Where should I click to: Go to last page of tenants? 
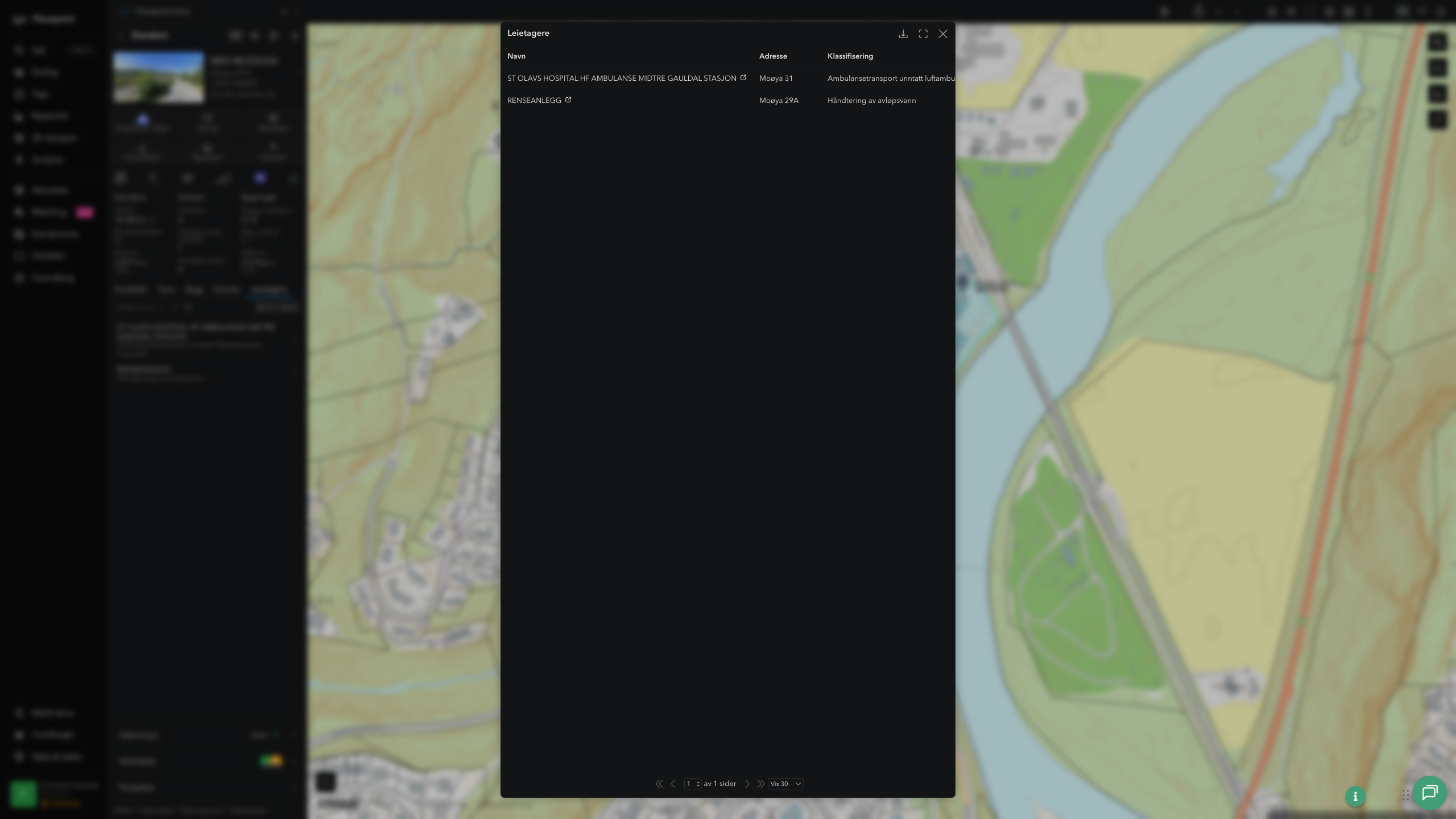(x=760, y=784)
